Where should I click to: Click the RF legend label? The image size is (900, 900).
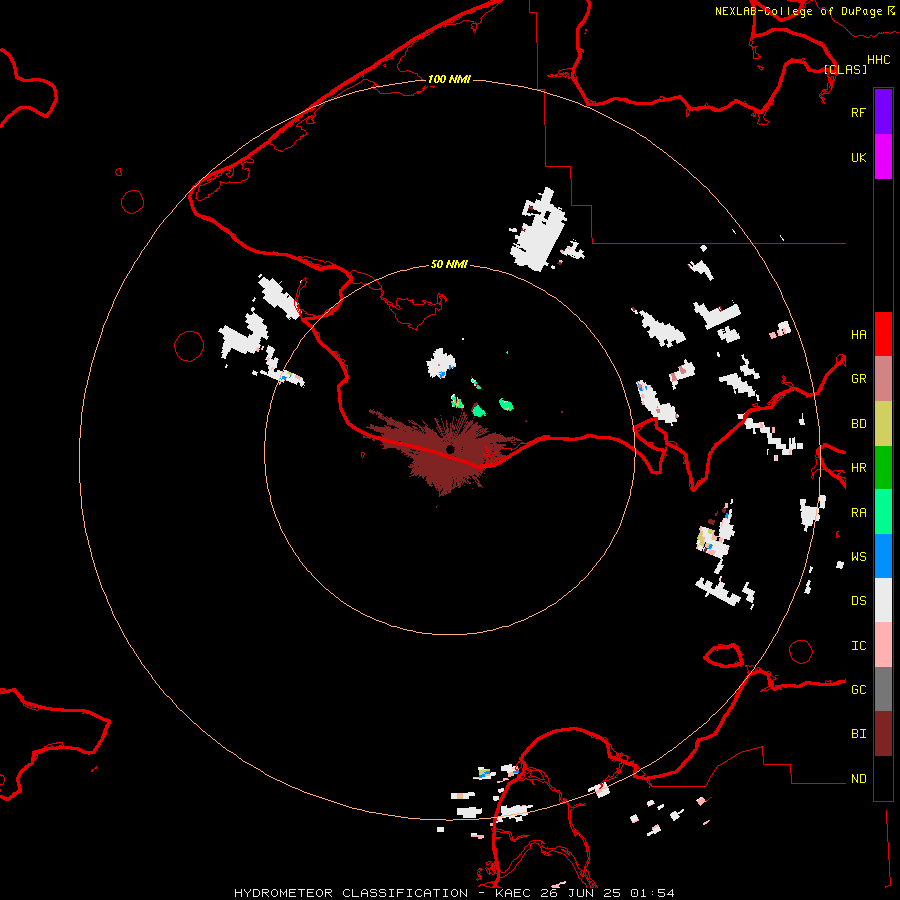(858, 112)
